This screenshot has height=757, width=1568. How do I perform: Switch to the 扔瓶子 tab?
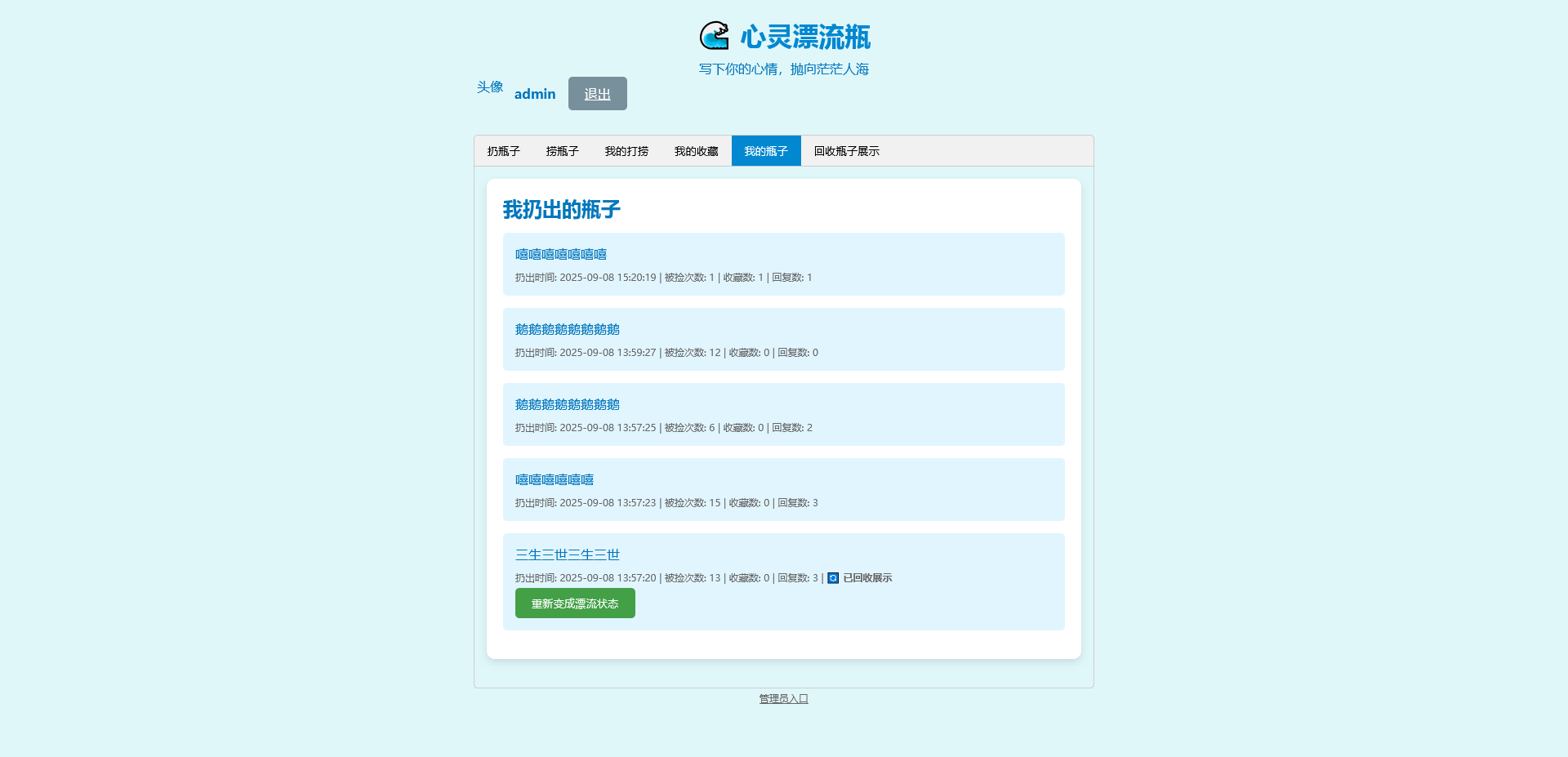[x=503, y=151]
